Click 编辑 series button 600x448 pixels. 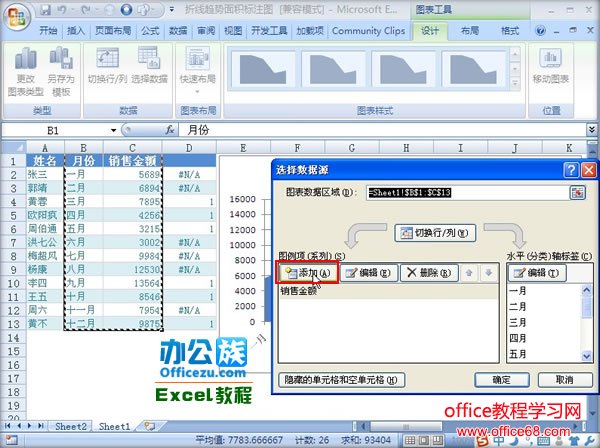point(368,273)
